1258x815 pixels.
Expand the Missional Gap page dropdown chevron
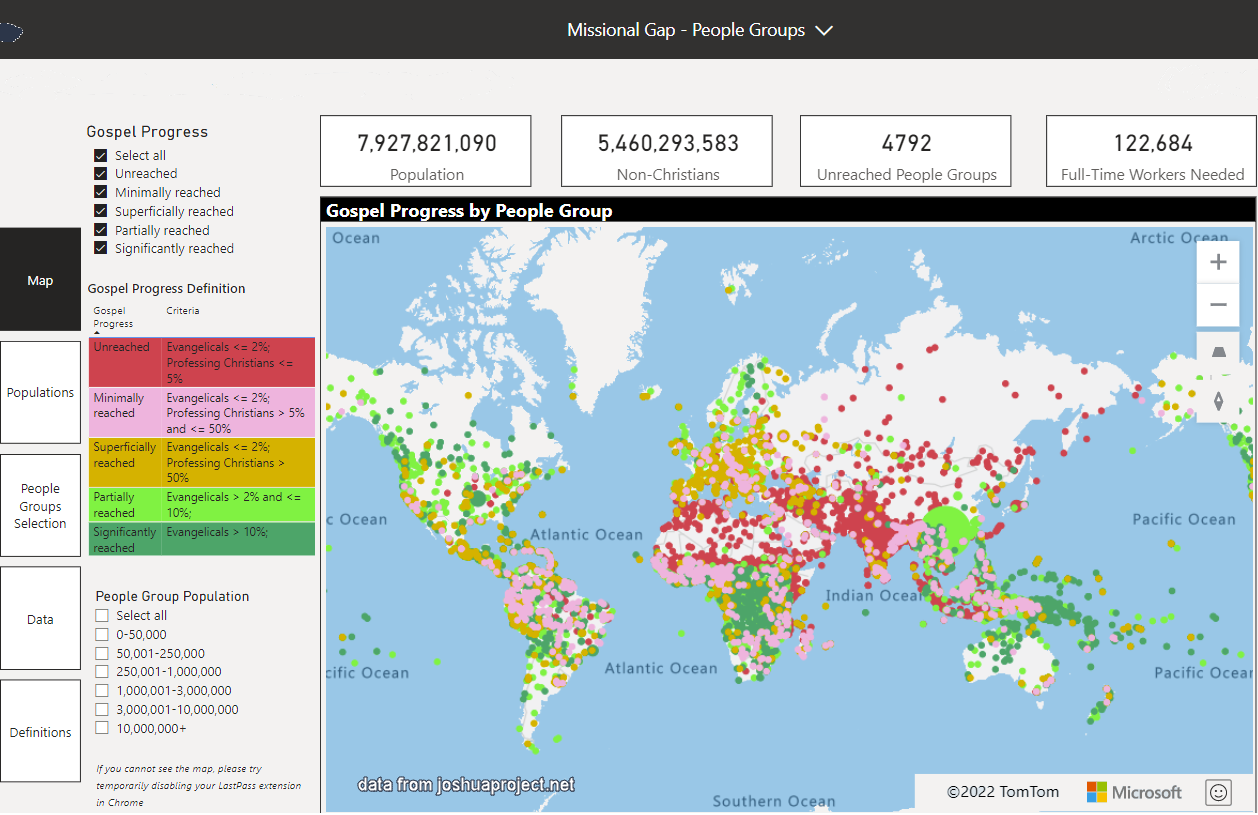point(824,30)
